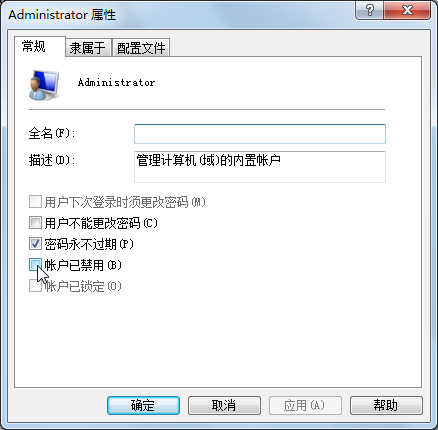This screenshot has width=438, height=430.
Task: Click the 取消 button
Action: point(224,405)
